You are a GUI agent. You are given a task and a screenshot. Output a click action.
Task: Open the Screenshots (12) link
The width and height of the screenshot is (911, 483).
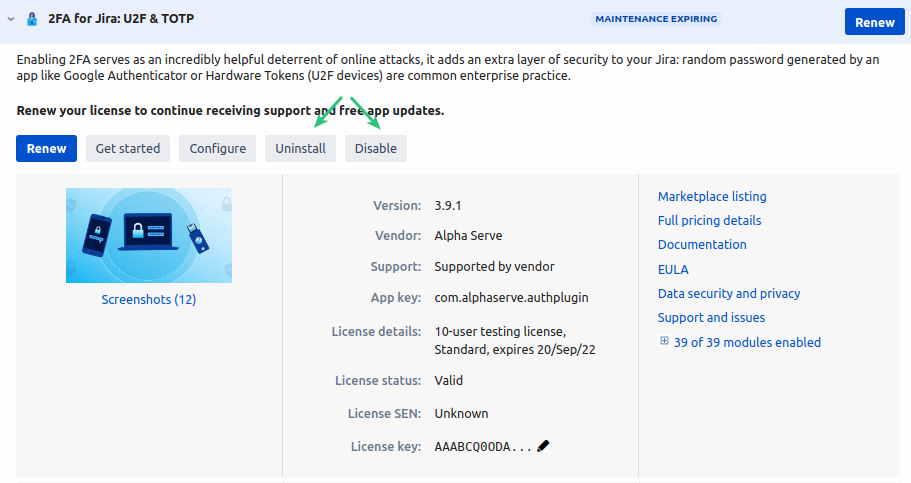pos(148,299)
